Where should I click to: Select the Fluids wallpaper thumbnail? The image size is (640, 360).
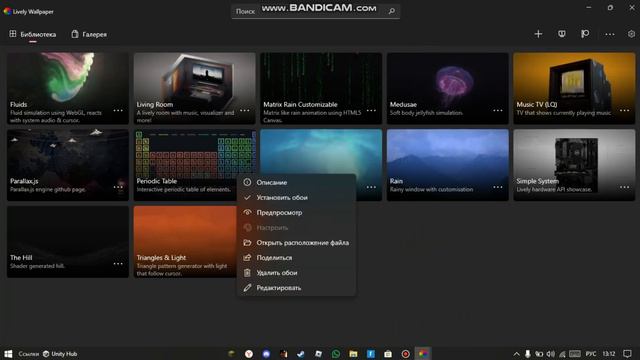tap(68, 88)
